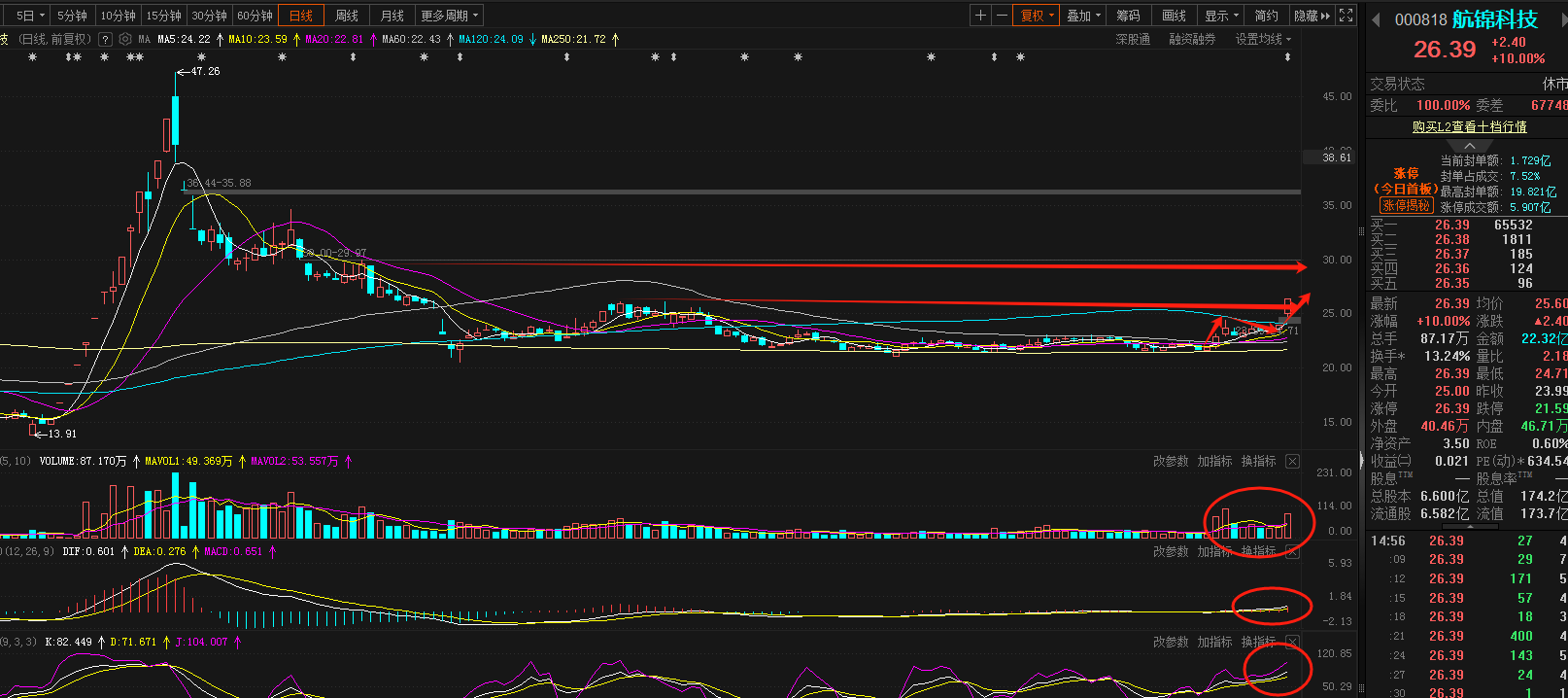Click the MA20:22.81 indicator label
This screenshot has width=1568, height=698.
[333, 39]
